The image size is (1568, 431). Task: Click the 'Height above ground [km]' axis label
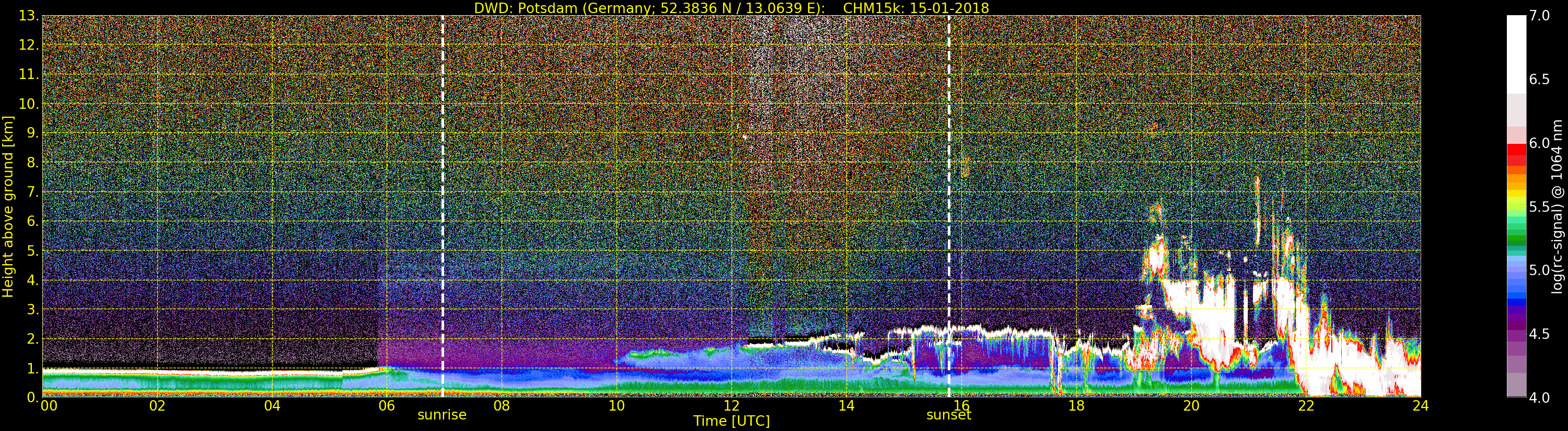(x=8, y=207)
